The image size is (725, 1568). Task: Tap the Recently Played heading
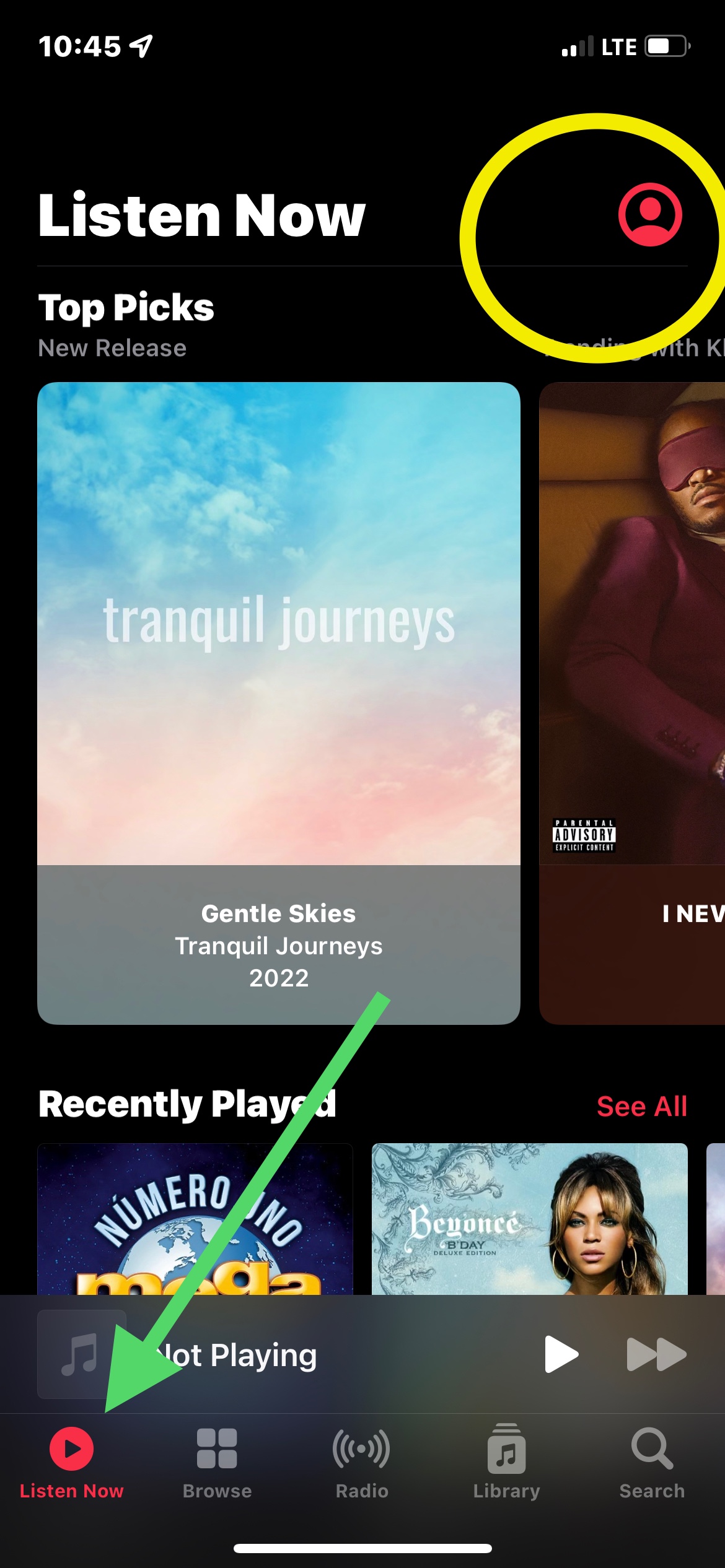pyautogui.click(x=187, y=1104)
